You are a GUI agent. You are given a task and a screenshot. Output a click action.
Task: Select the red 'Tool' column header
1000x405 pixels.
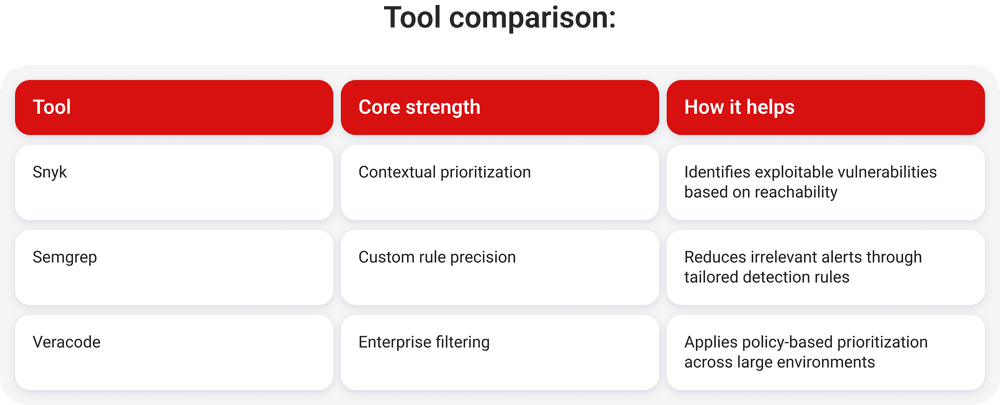[x=174, y=107]
